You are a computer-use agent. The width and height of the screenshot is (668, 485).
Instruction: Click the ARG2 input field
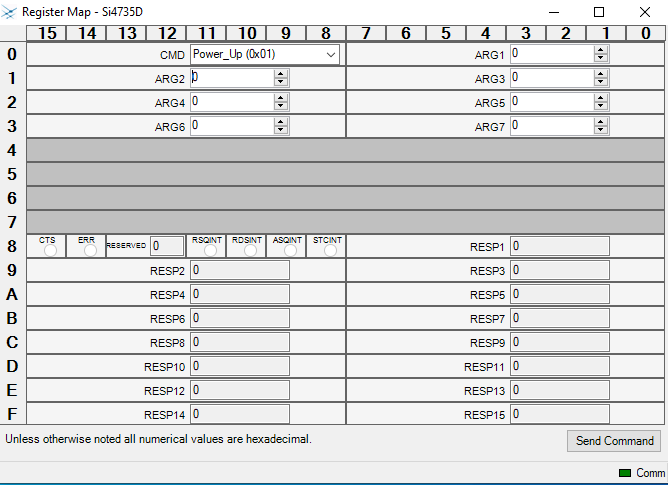(x=232, y=78)
